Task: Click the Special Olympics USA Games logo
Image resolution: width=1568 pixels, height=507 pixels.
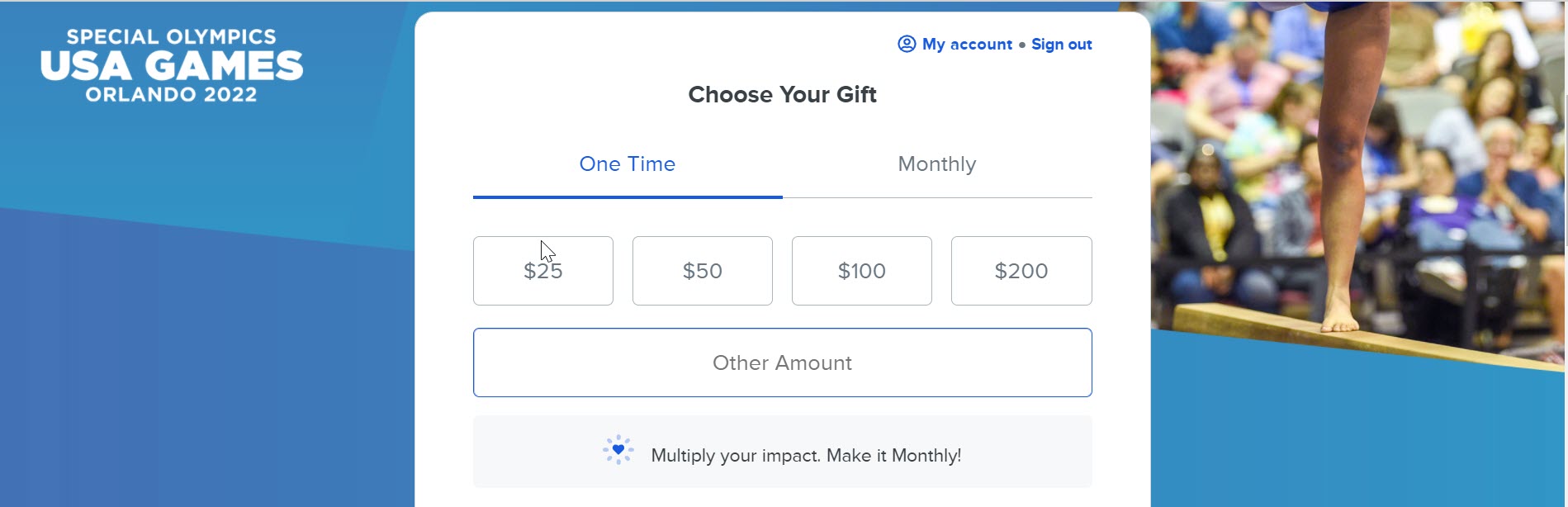Action: tap(172, 65)
